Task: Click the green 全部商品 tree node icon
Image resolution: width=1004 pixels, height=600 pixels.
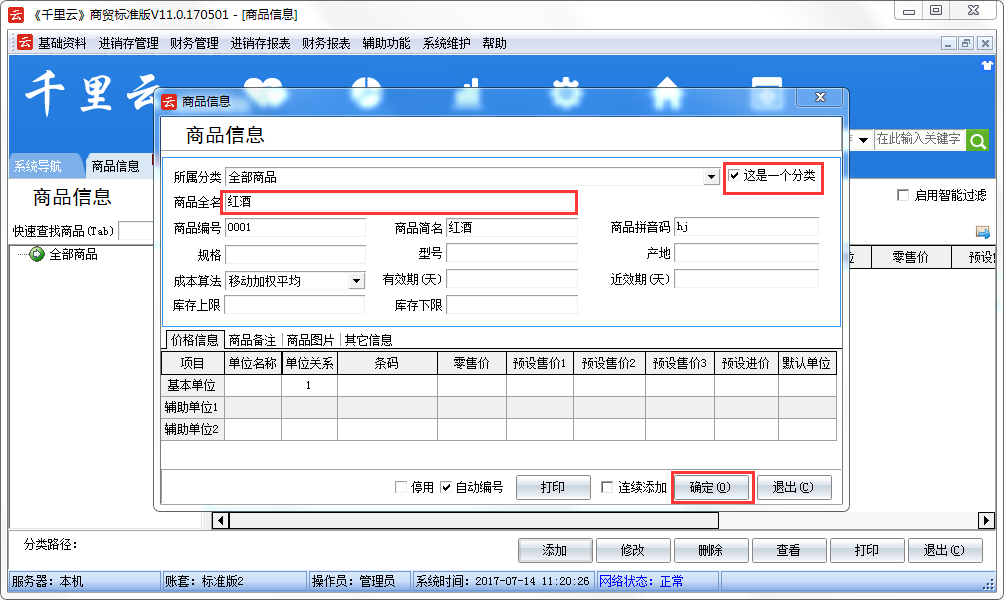Action: [37, 254]
